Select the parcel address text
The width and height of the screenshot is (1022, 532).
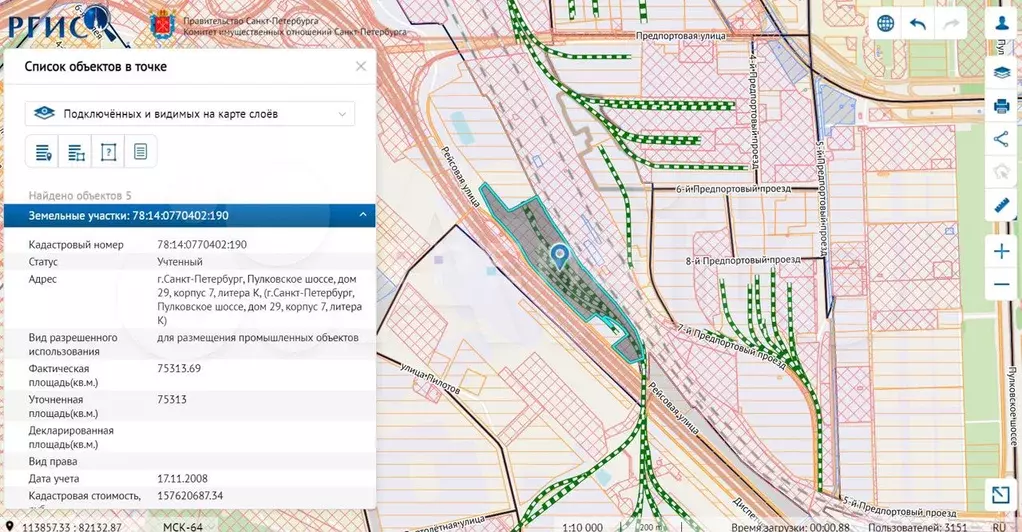pos(259,299)
